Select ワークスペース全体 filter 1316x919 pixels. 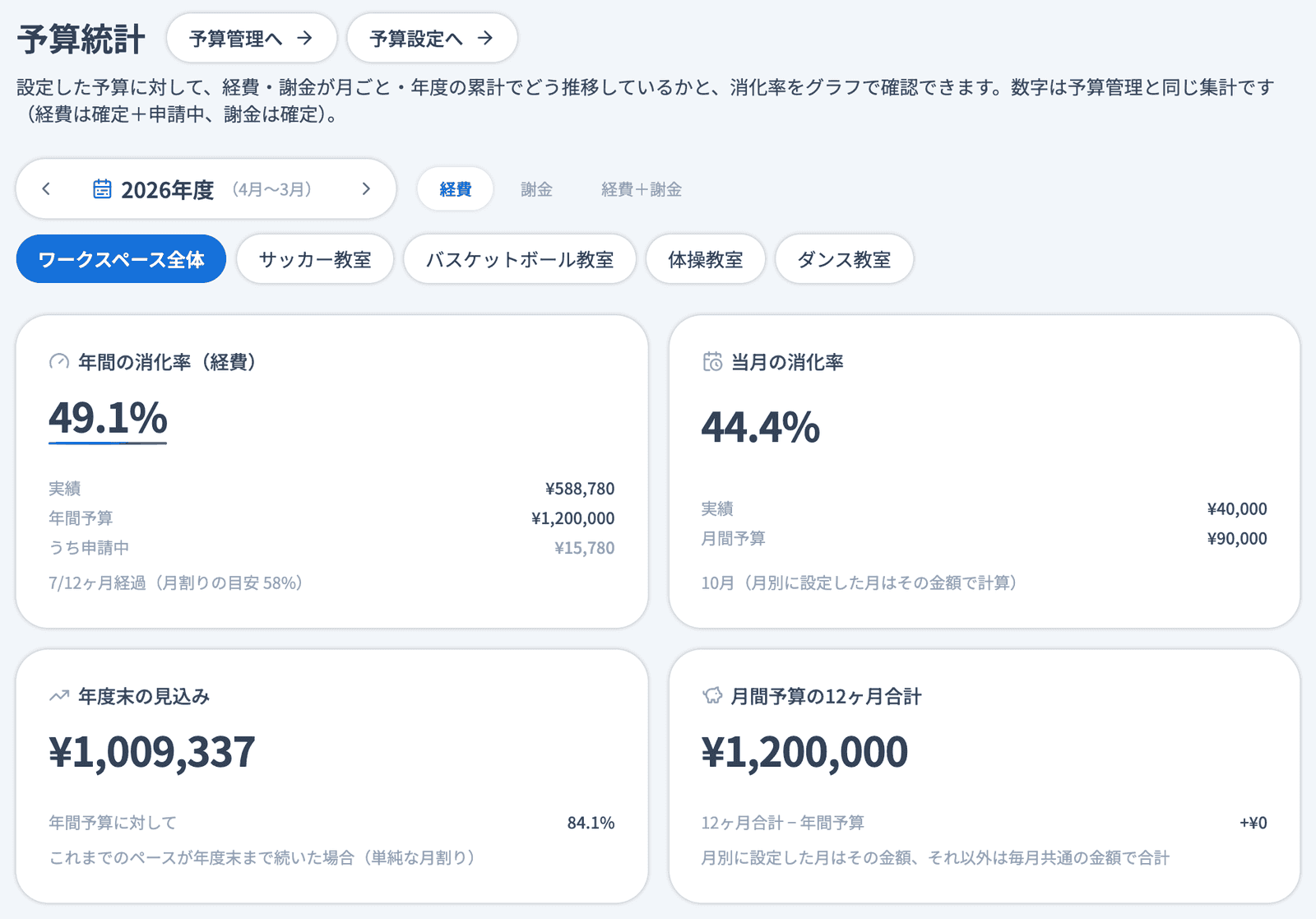click(121, 259)
